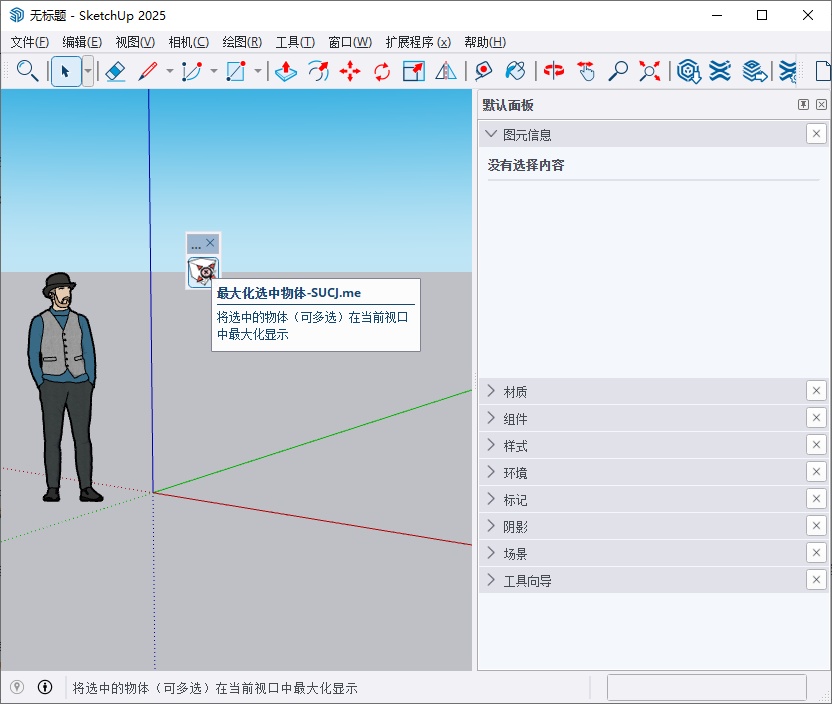This screenshot has width=832, height=704.
Task: Run the 最大化选中物体 SUCJ plugin icon
Action: pyautogui.click(x=203, y=272)
